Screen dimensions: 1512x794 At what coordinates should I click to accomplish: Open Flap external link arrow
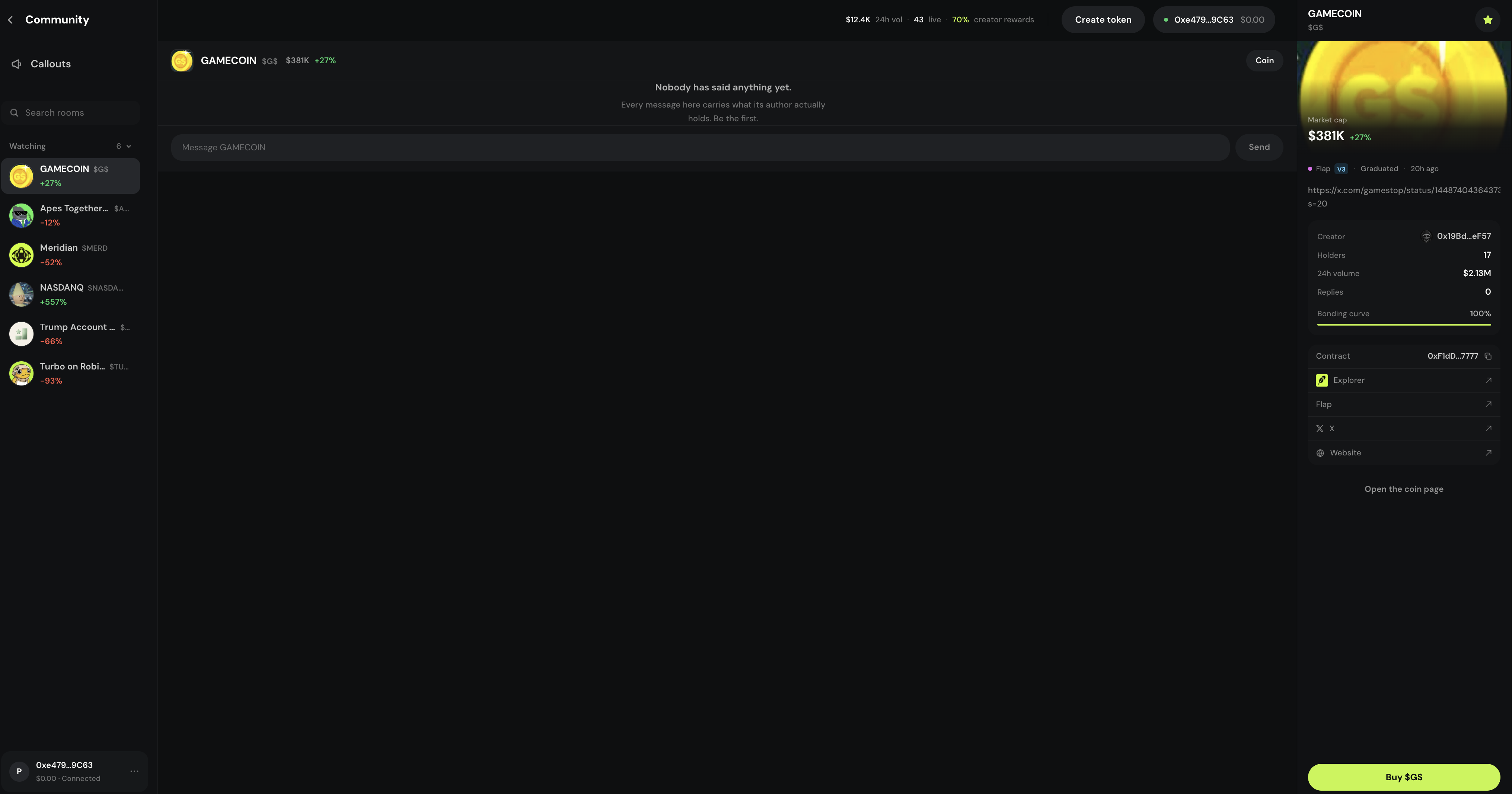[x=1489, y=404]
